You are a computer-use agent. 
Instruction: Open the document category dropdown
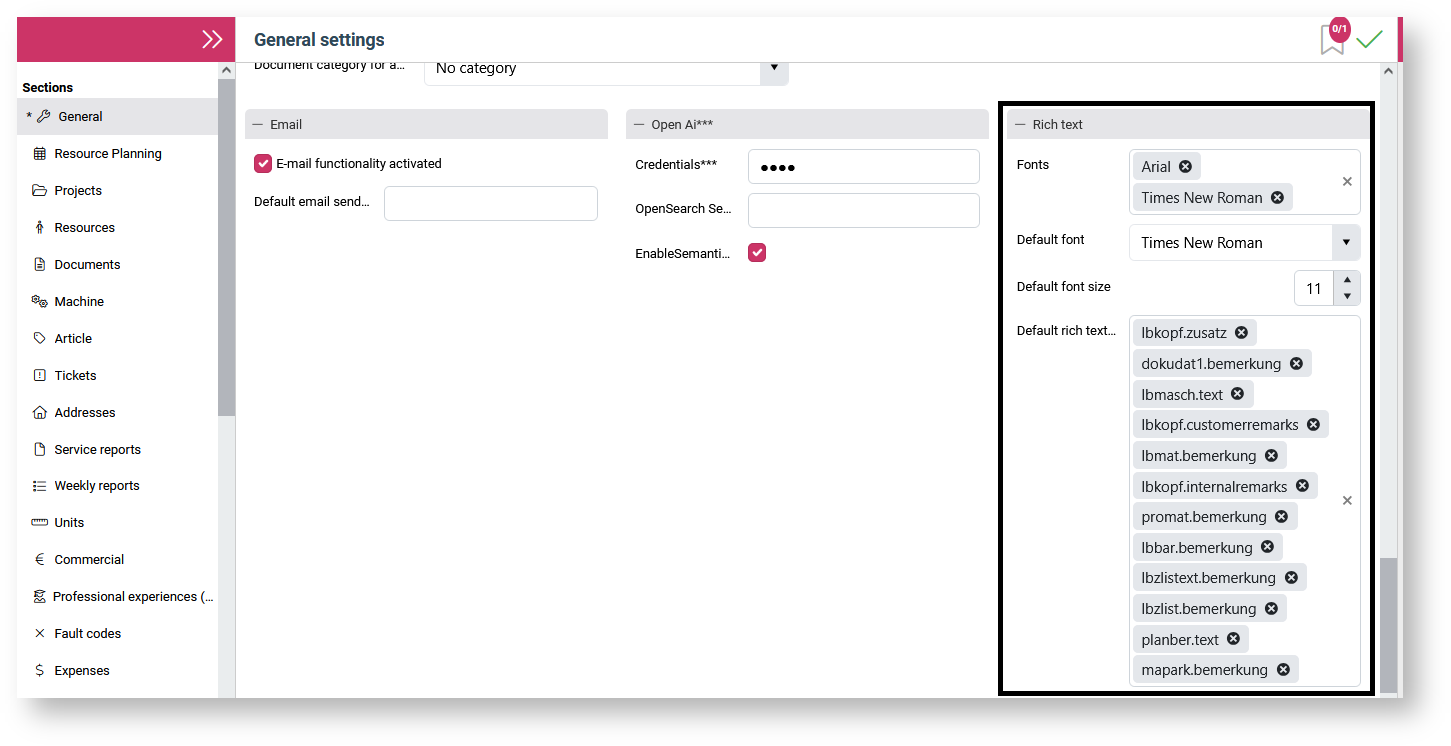pyautogui.click(x=773, y=69)
